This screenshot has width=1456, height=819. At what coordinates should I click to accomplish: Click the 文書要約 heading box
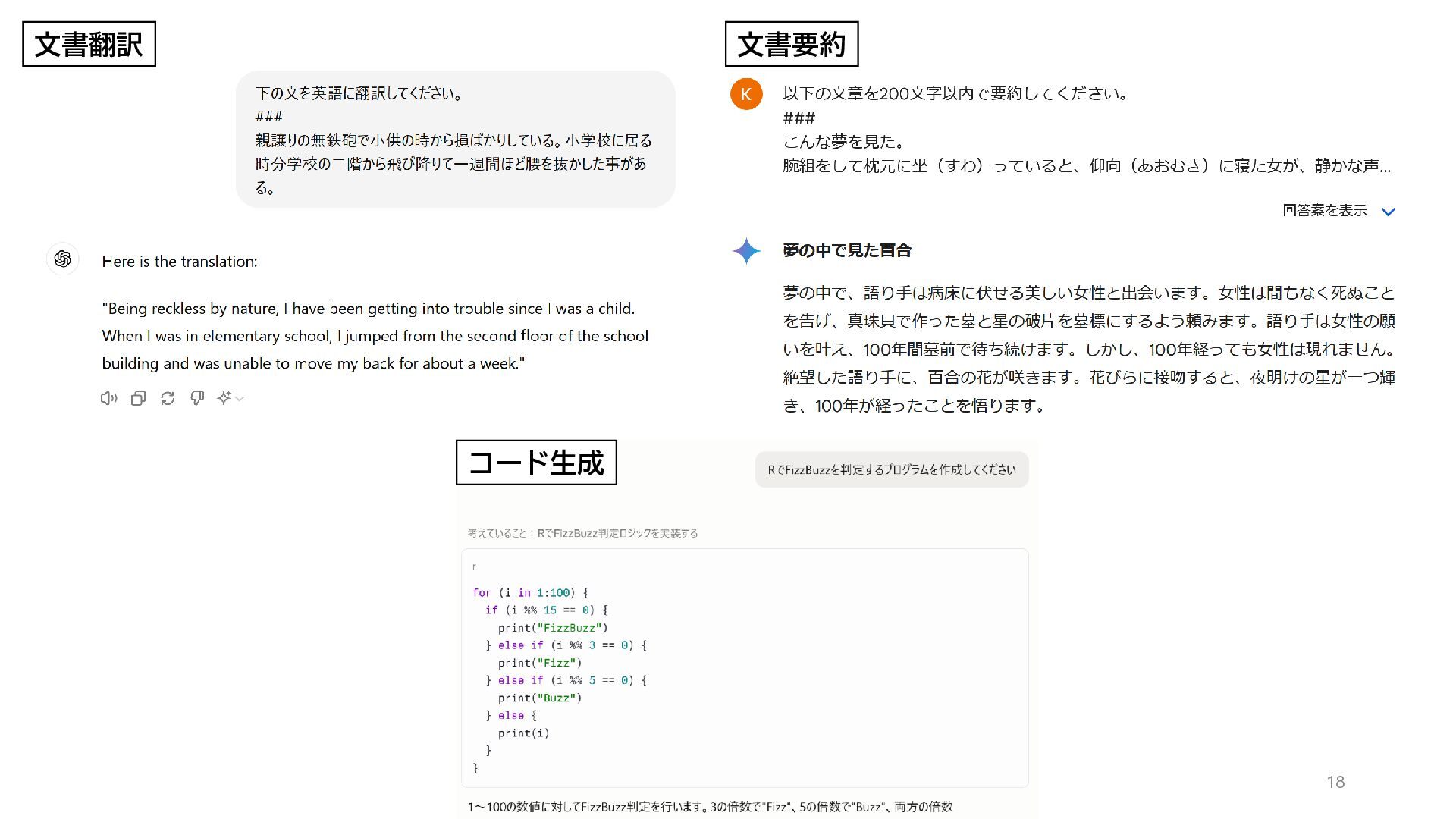[x=792, y=44]
